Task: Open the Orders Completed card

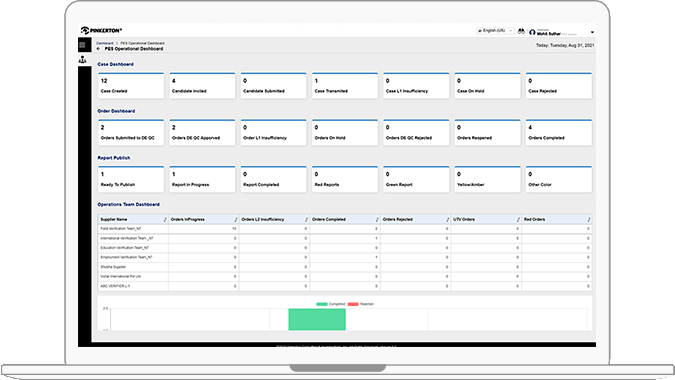Action: pos(558,133)
